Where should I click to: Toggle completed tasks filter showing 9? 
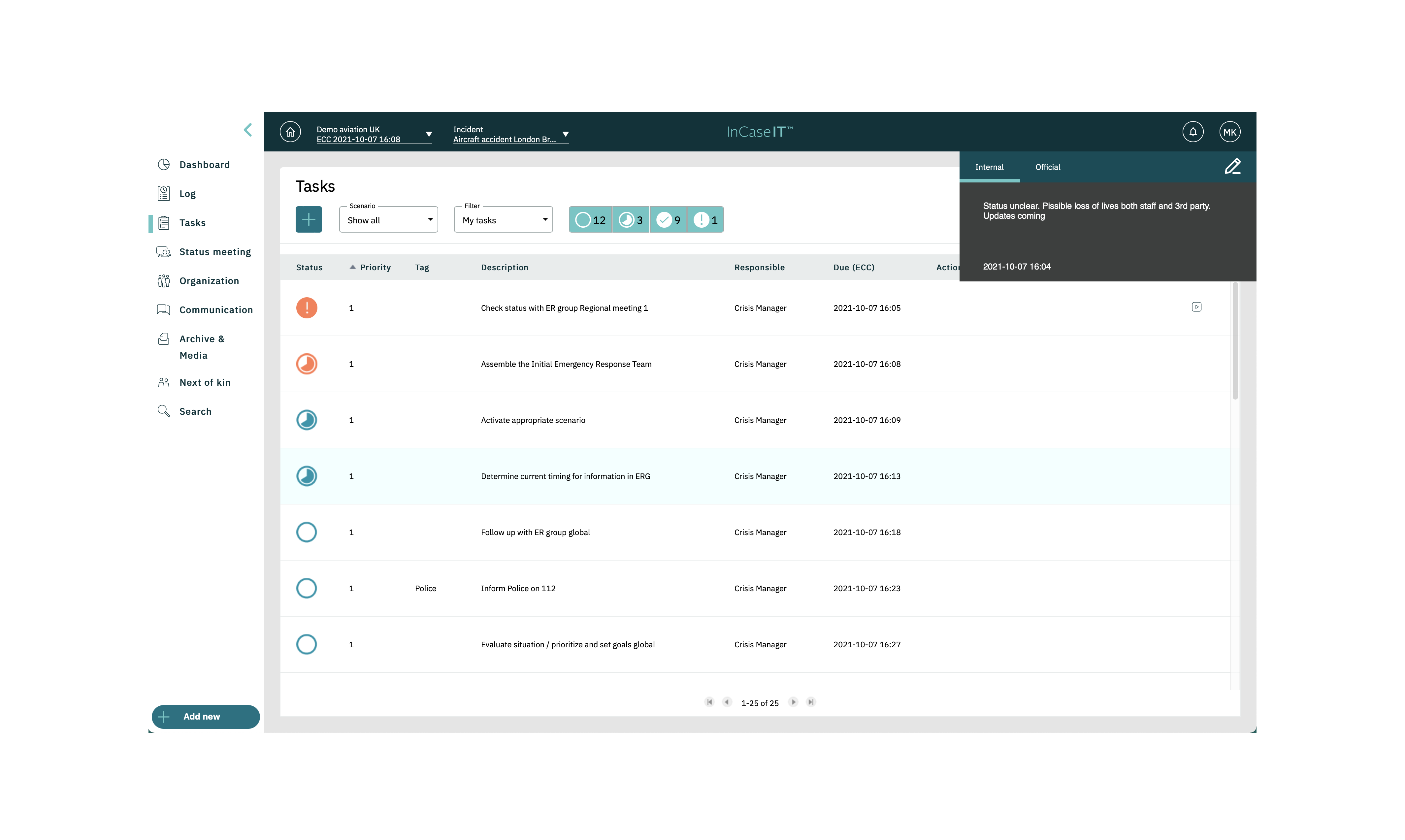(668, 220)
